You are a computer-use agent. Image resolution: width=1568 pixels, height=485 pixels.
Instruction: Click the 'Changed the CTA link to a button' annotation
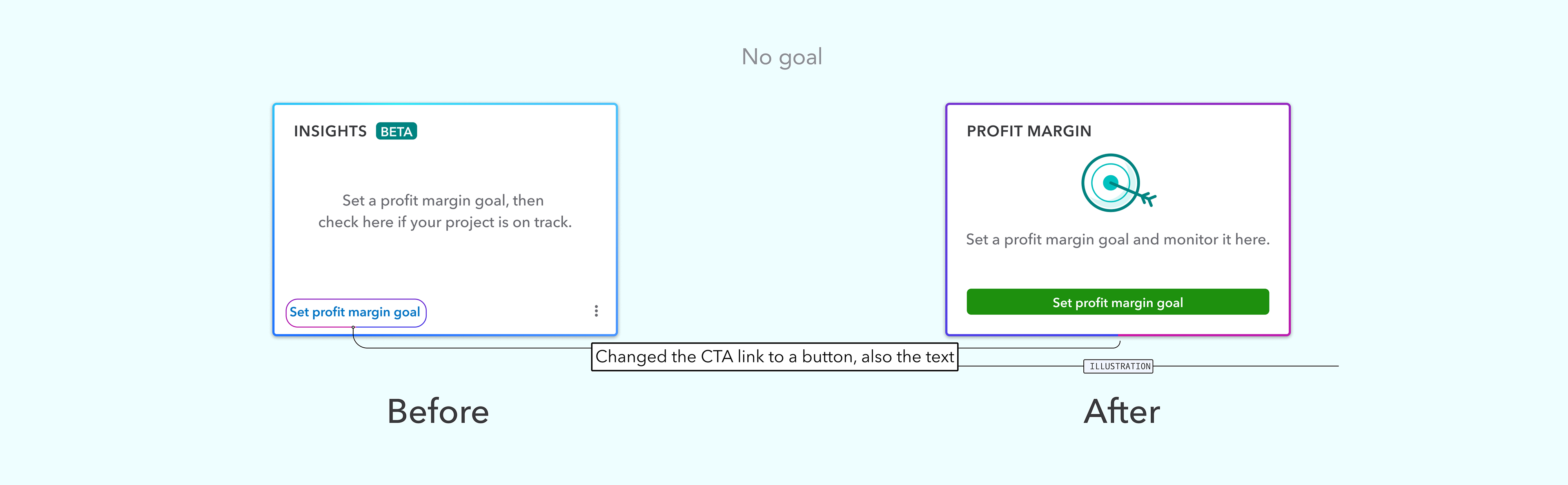coord(774,356)
